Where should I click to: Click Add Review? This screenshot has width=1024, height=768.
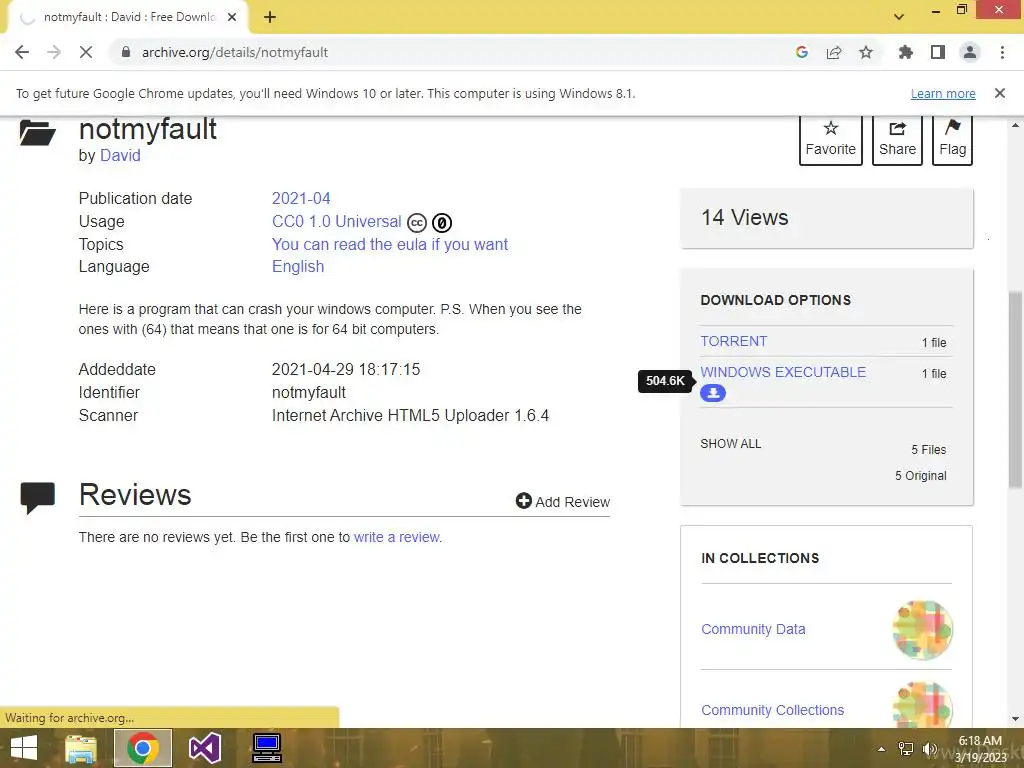563,502
